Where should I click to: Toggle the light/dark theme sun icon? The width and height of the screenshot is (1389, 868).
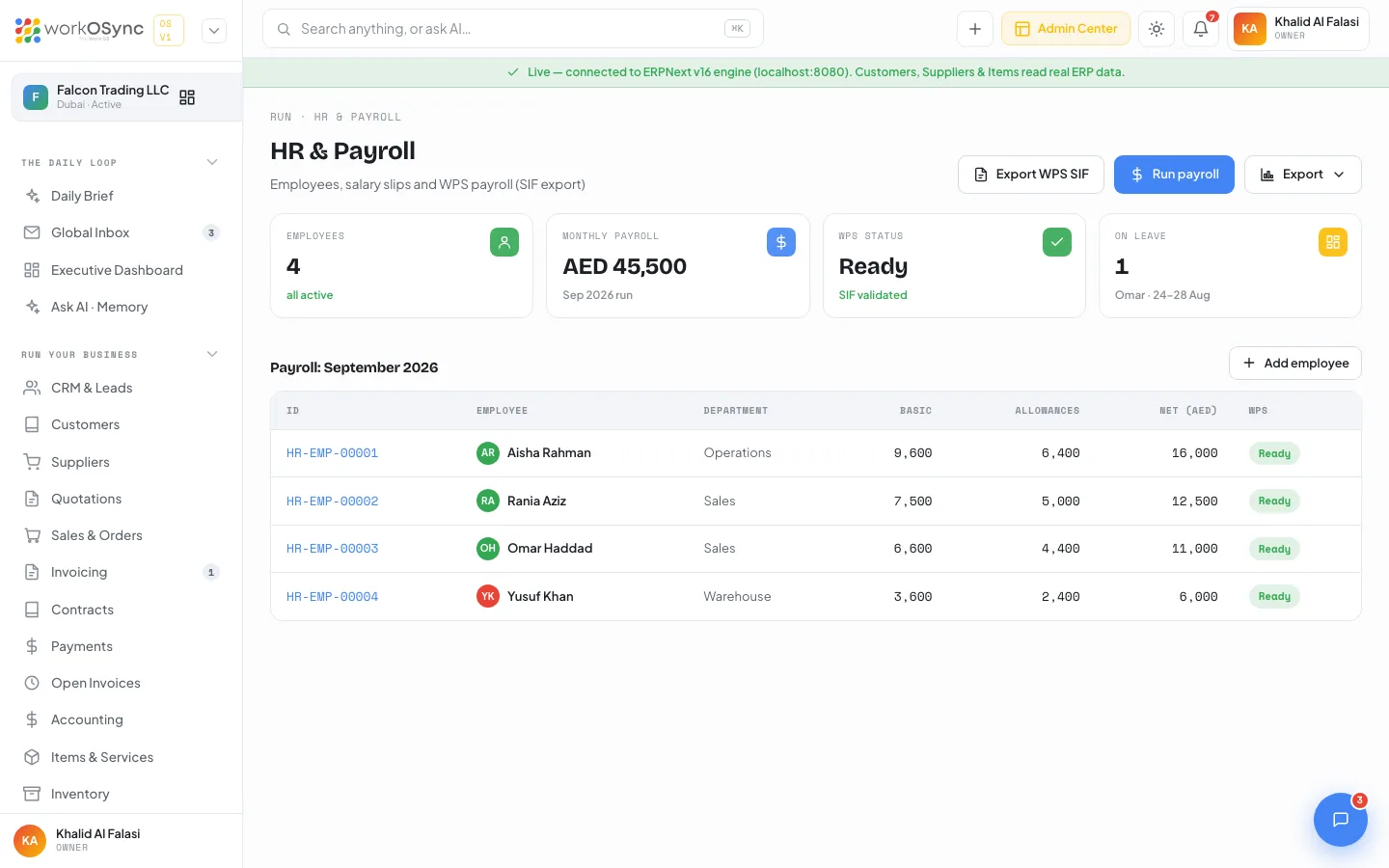(x=1157, y=29)
